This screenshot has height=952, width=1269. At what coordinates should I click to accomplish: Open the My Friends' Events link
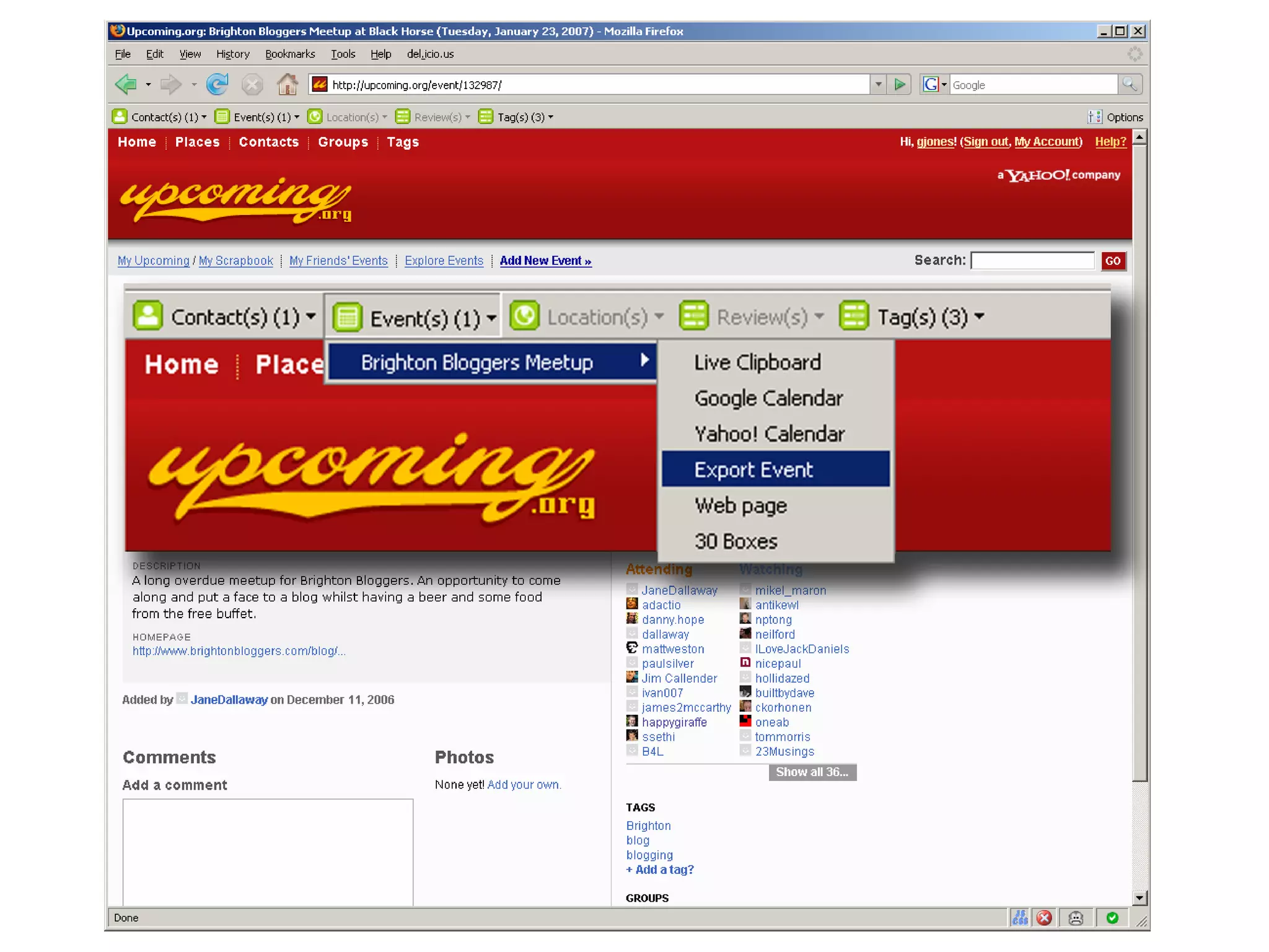pos(338,261)
